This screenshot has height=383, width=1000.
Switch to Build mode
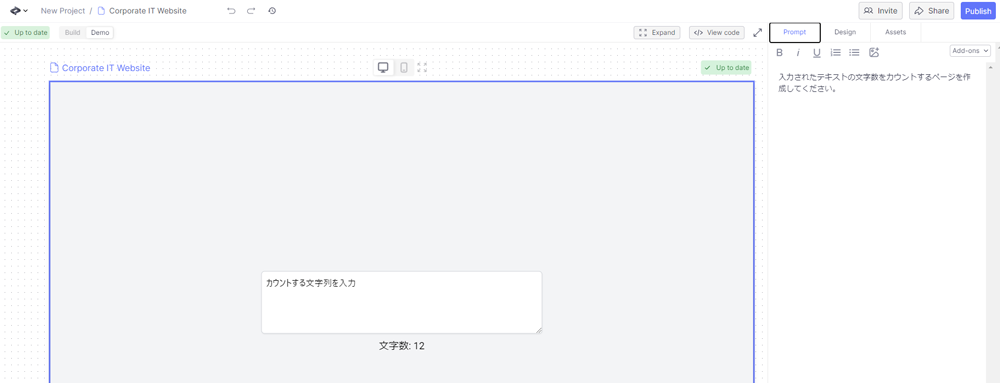(x=73, y=33)
